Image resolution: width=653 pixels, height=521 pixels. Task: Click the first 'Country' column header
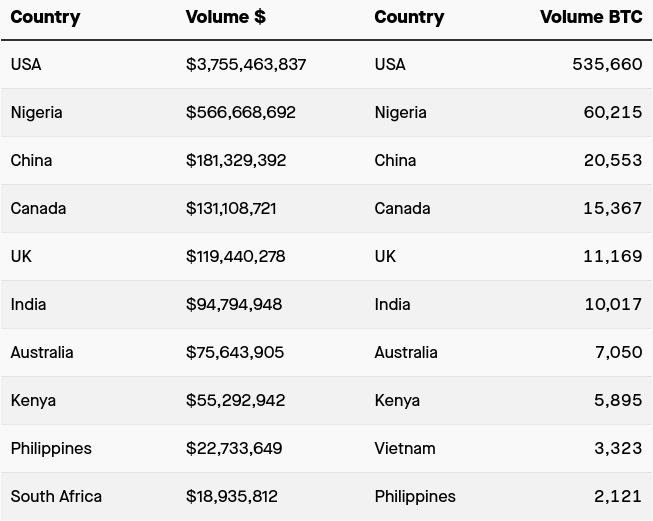(x=45, y=17)
